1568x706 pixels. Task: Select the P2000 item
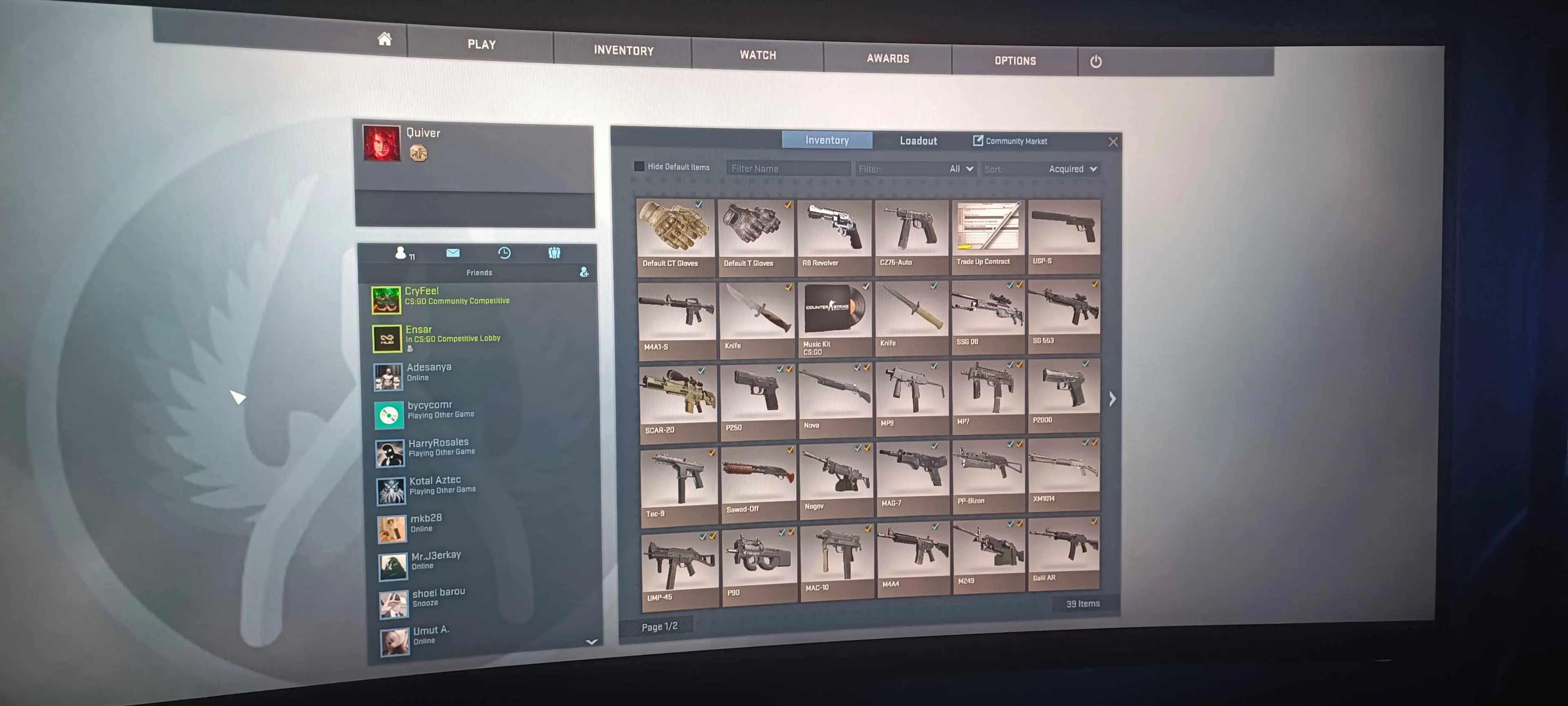coord(1064,396)
